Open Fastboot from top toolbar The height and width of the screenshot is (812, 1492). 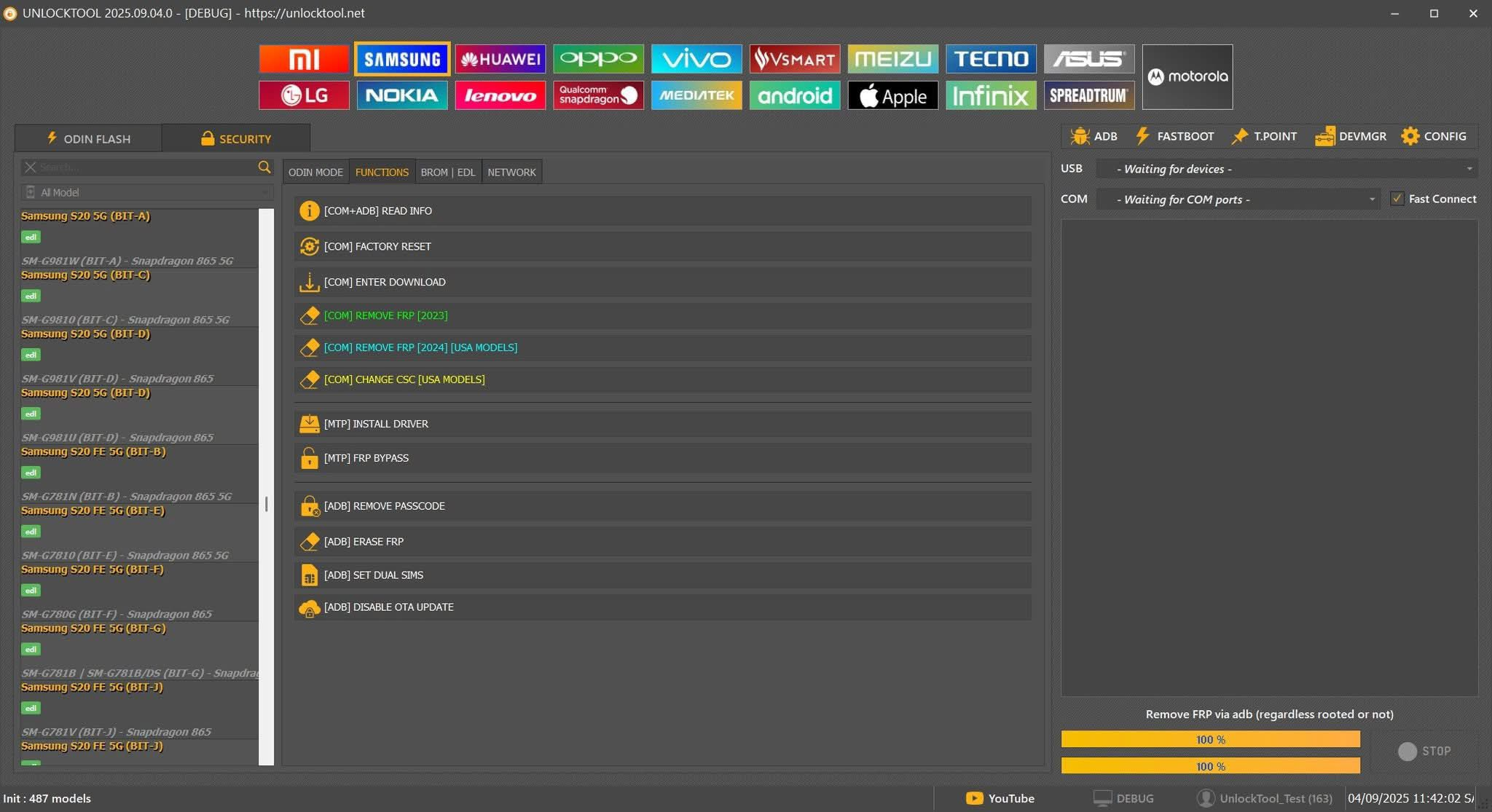click(1174, 136)
